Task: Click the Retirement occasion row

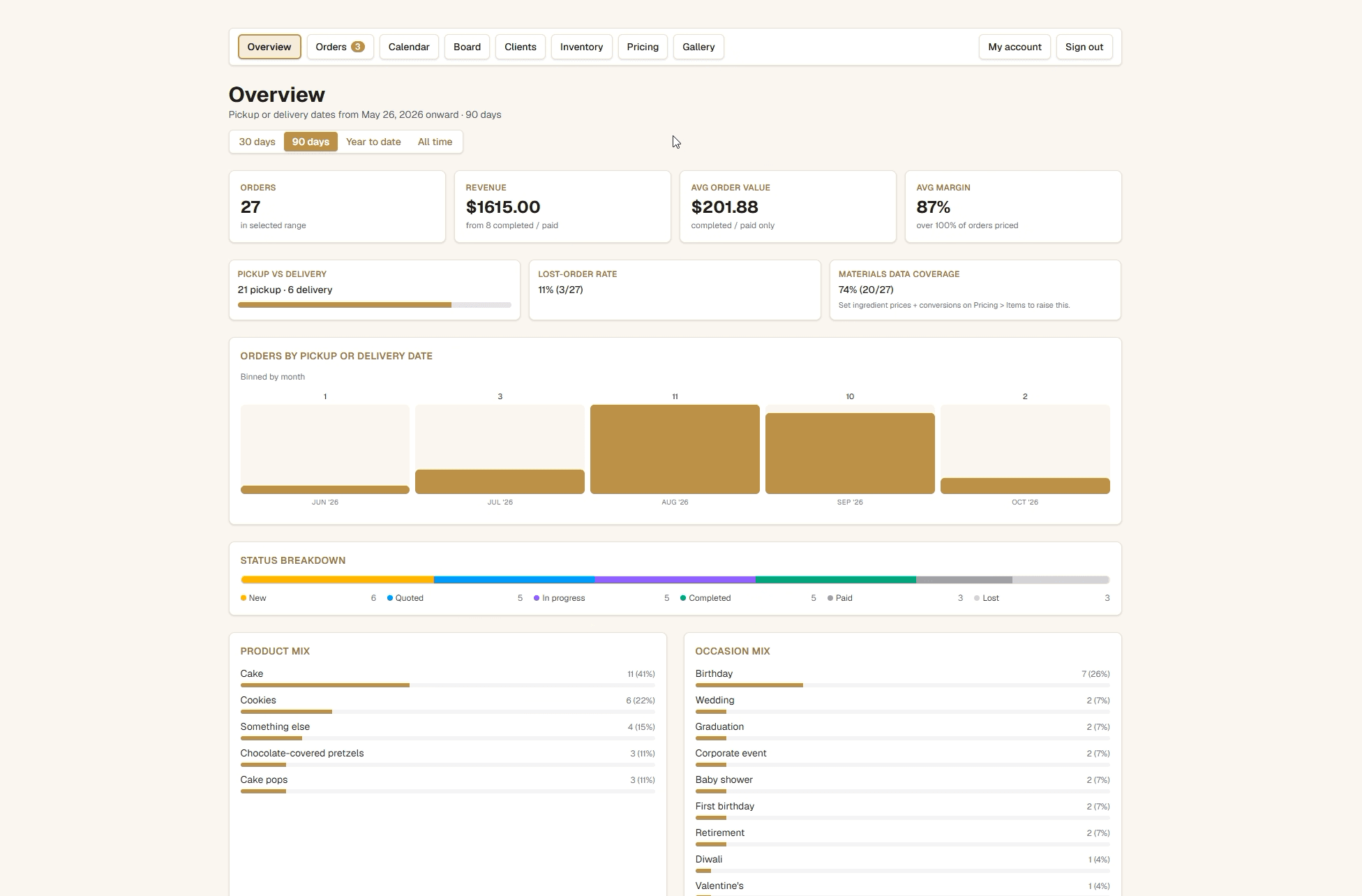Action: 902,837
